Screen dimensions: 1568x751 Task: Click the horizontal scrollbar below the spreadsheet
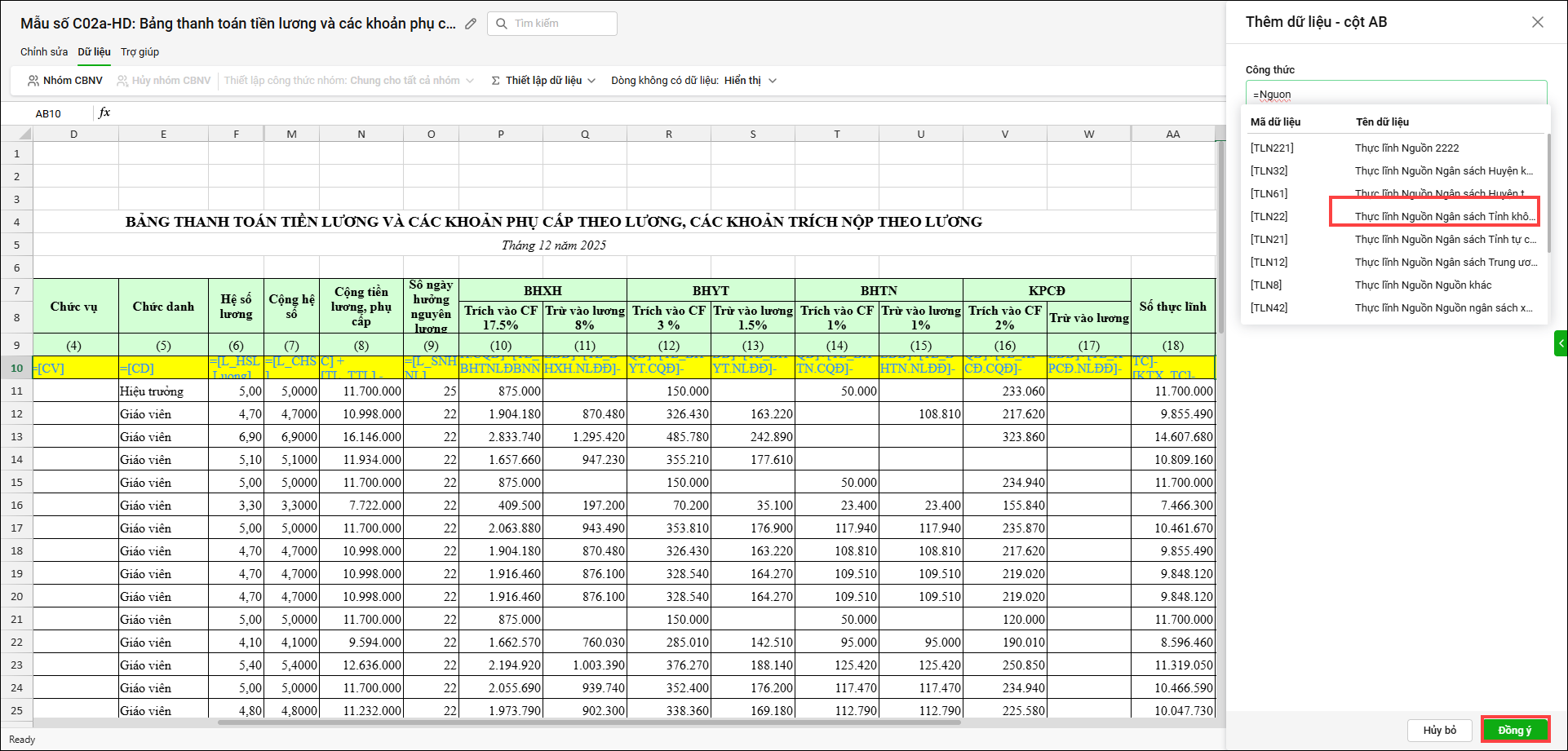click(x=587, y=722)
